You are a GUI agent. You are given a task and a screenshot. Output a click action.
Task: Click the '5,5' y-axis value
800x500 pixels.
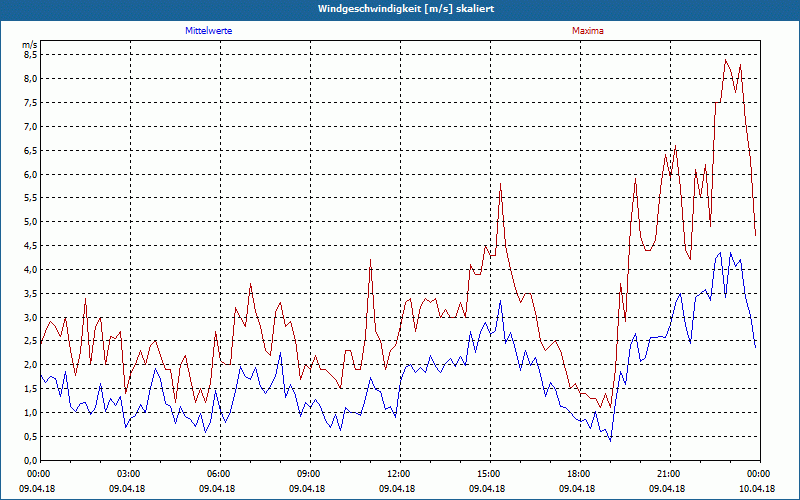[x=31, y=198]
